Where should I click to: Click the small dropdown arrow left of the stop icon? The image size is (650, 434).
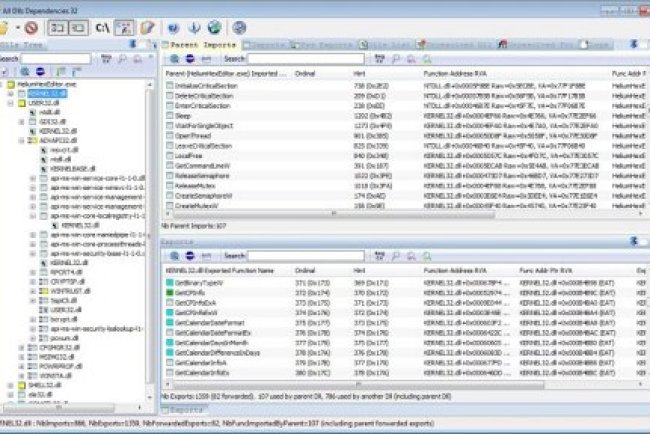coord(18,28)
